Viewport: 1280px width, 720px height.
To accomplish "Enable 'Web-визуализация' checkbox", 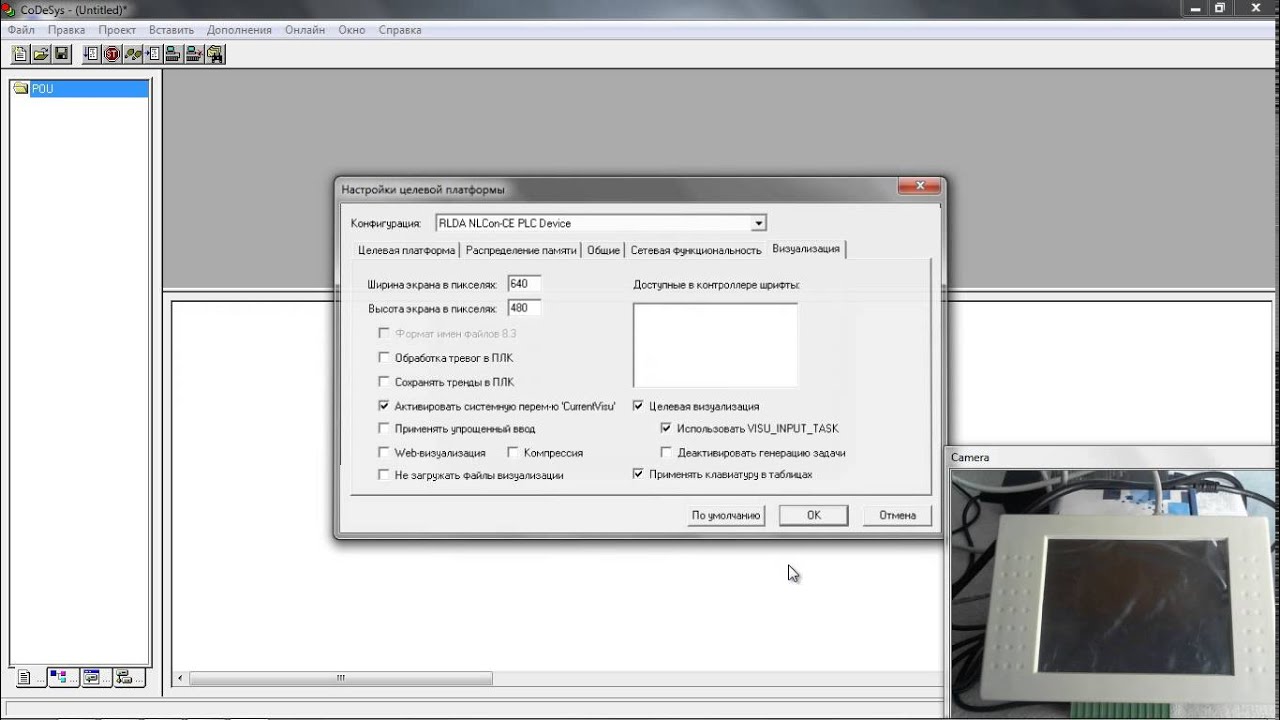I will [x=384, y=452].
